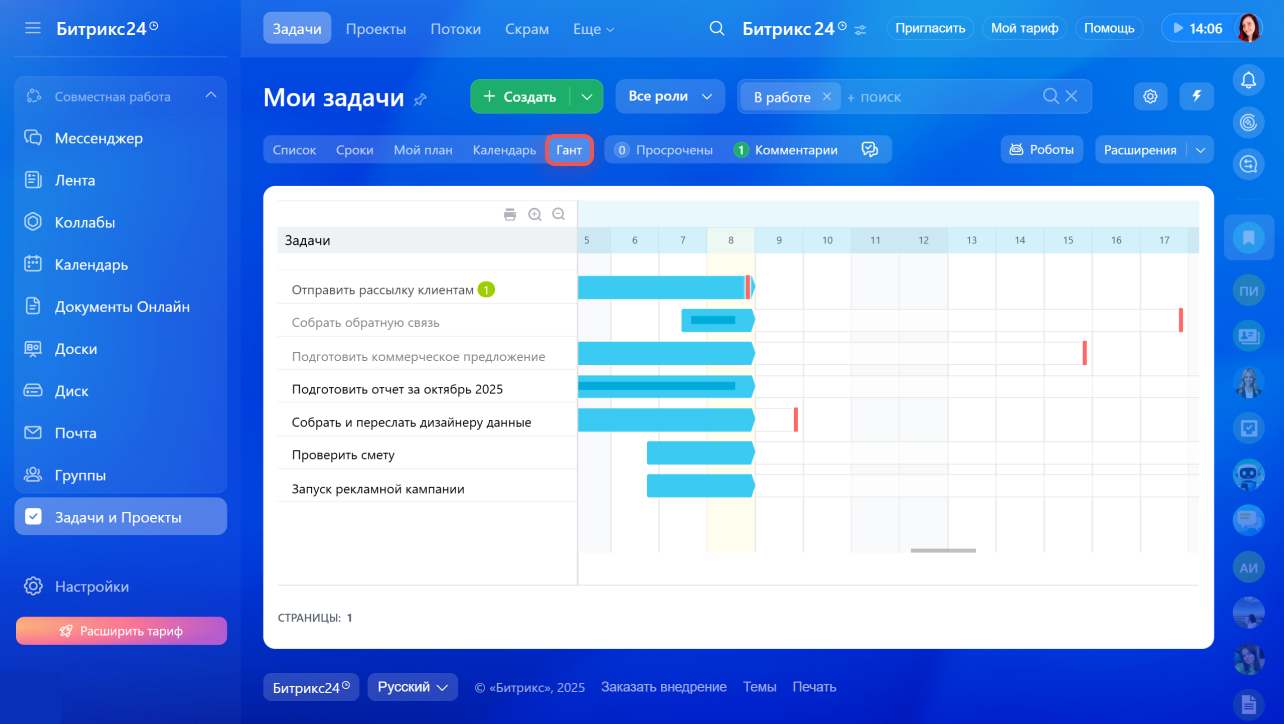
Task: Click the lightning bolt automation icon
Action: [x=1196, y=96]
